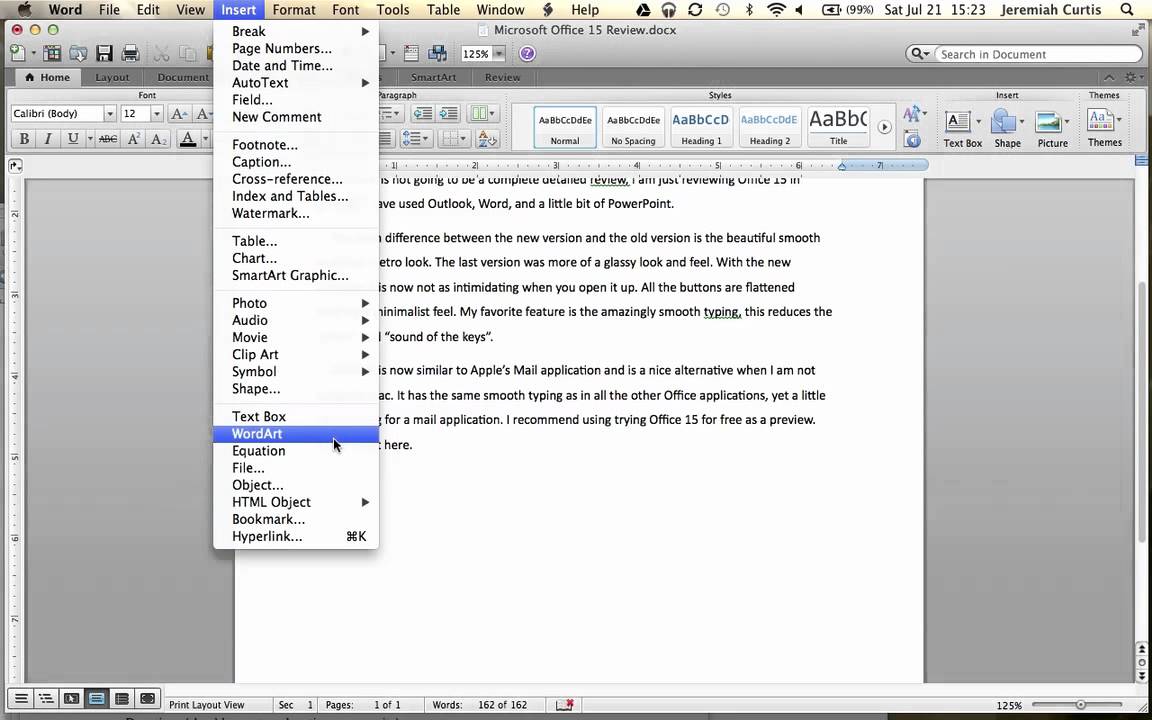
Task: Open the Help purple question mark
Action: (x=527, y=54)
